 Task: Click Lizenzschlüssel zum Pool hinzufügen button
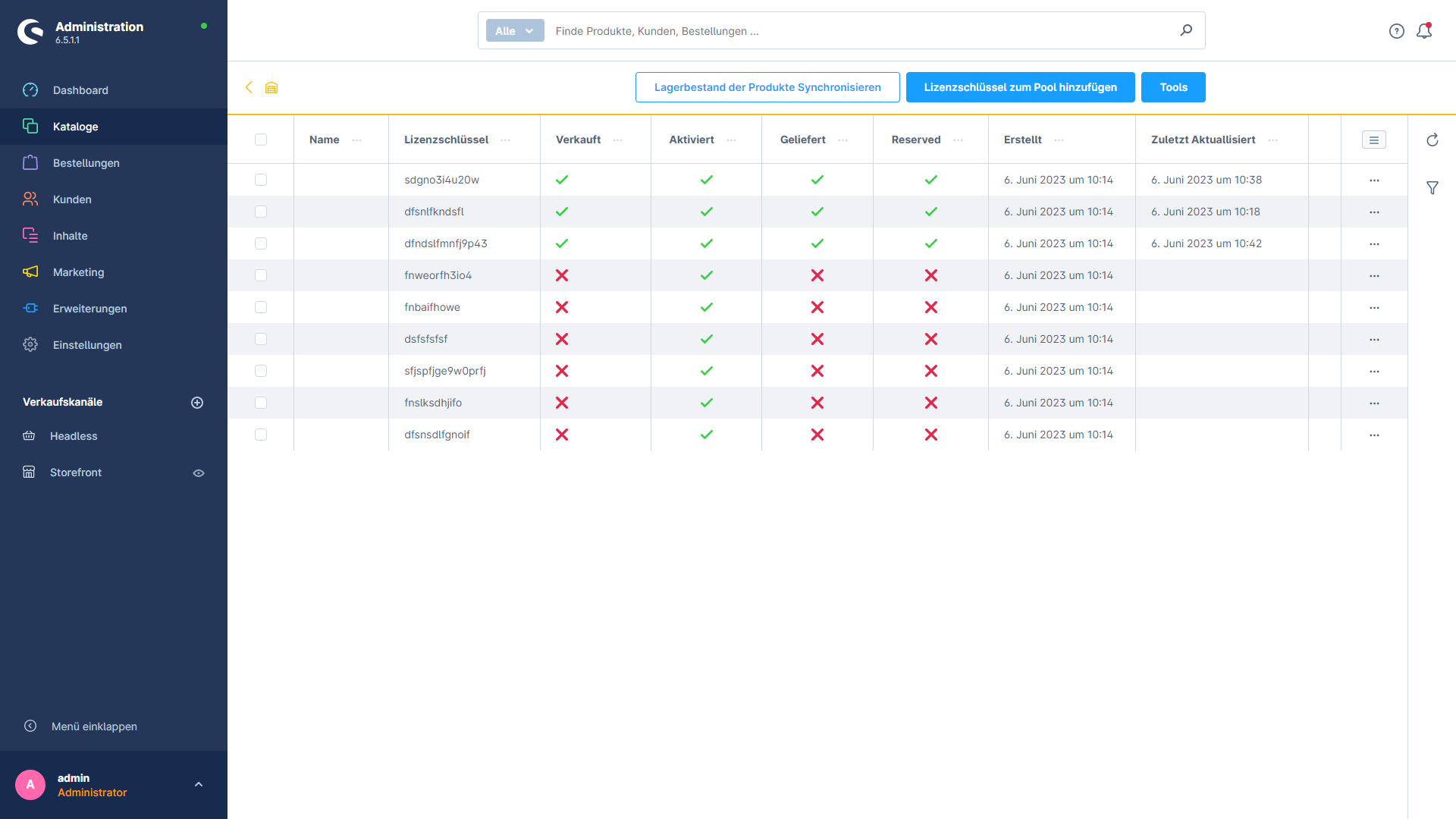click(x=1020, y=87)
